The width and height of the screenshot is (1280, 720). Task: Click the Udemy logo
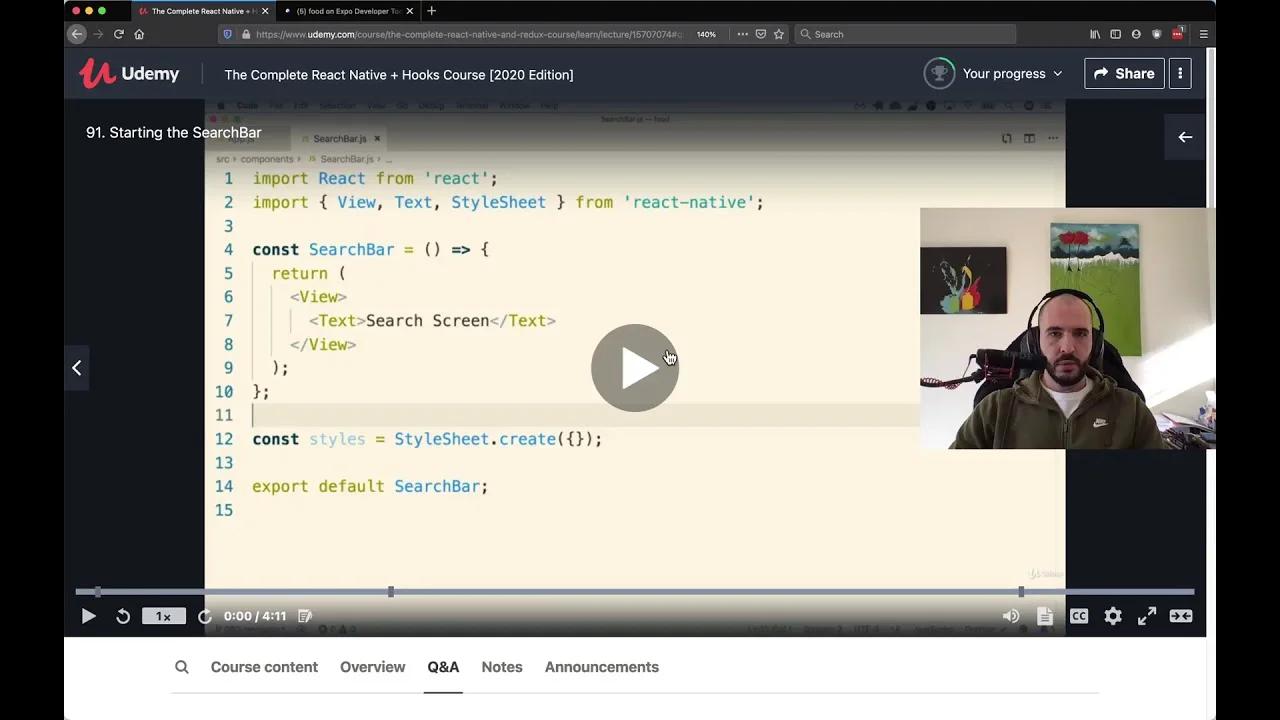(129, 74)
